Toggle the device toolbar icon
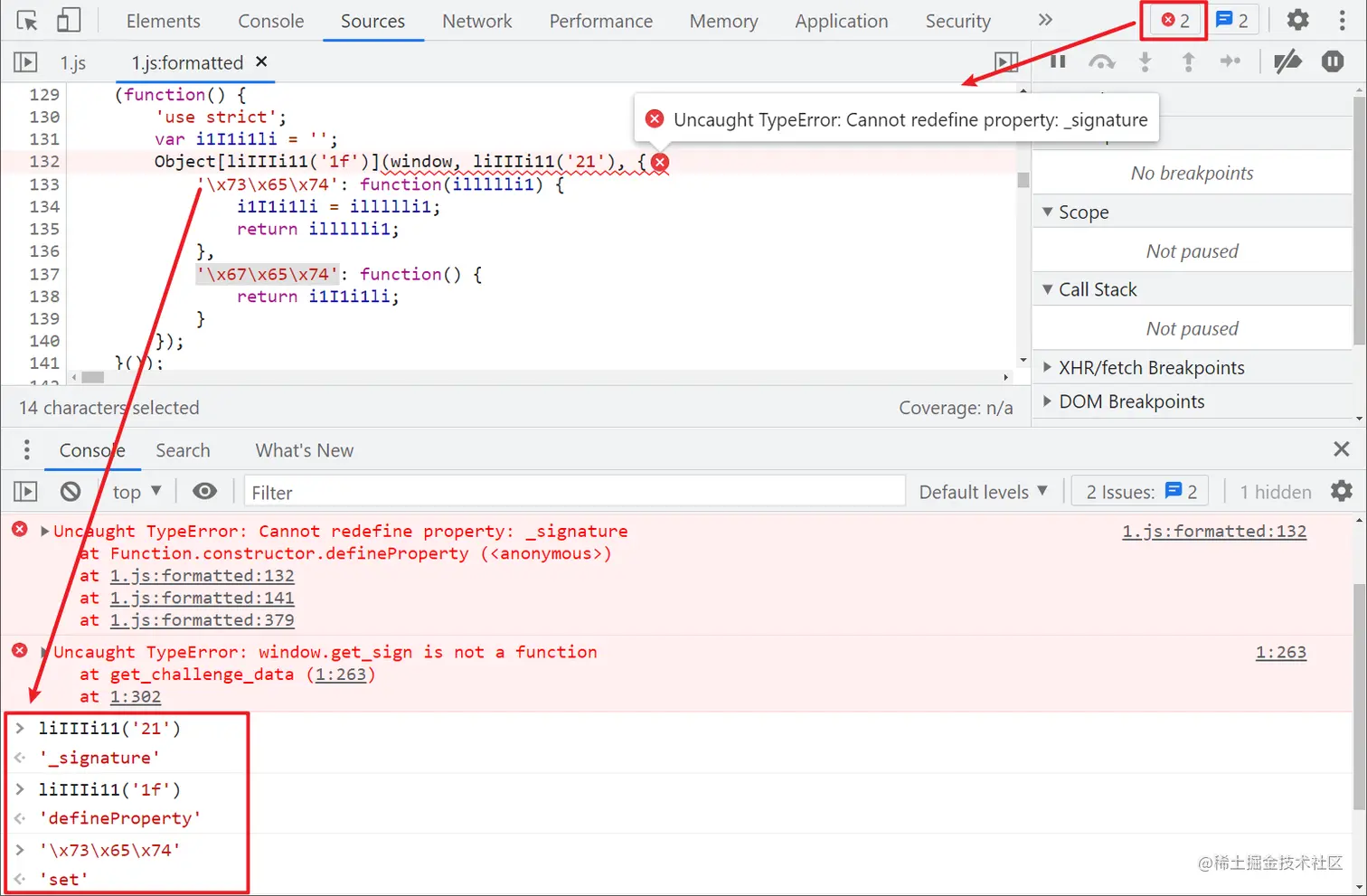This screenshot has height=896, width=1367. pyautogui.click(x=69, y=20)
